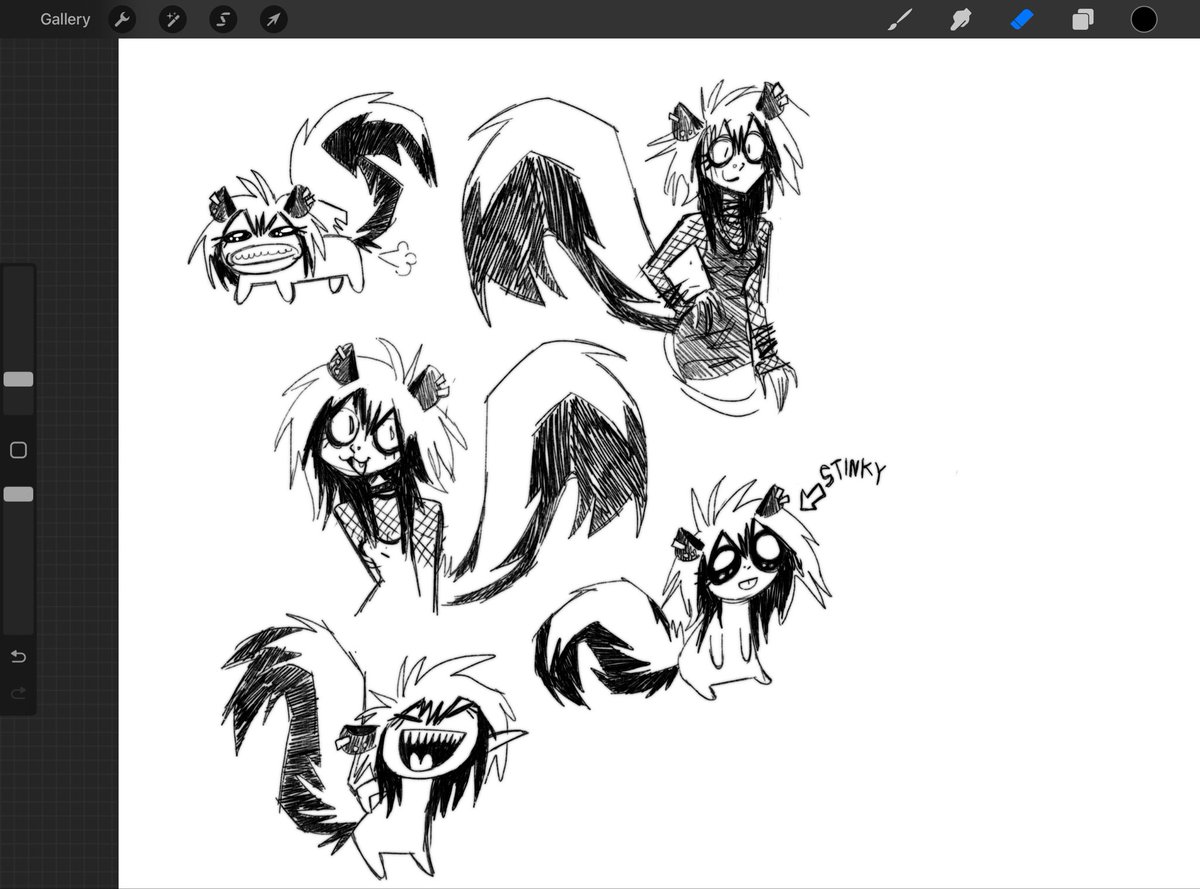Select the Smudge tool
The width and height of the screenshot is (1200, 889).
[x=961, y=19]
